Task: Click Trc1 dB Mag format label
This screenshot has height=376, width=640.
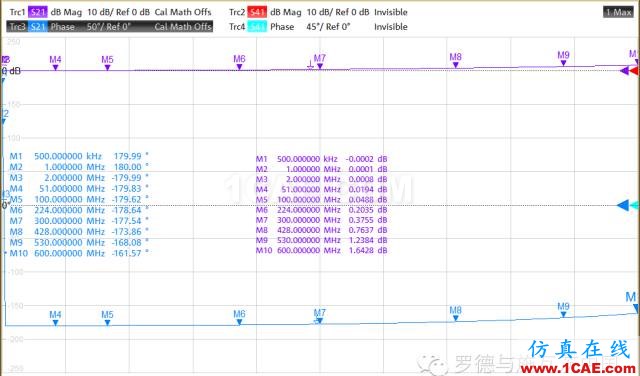Action: click(x=66, y=12)
